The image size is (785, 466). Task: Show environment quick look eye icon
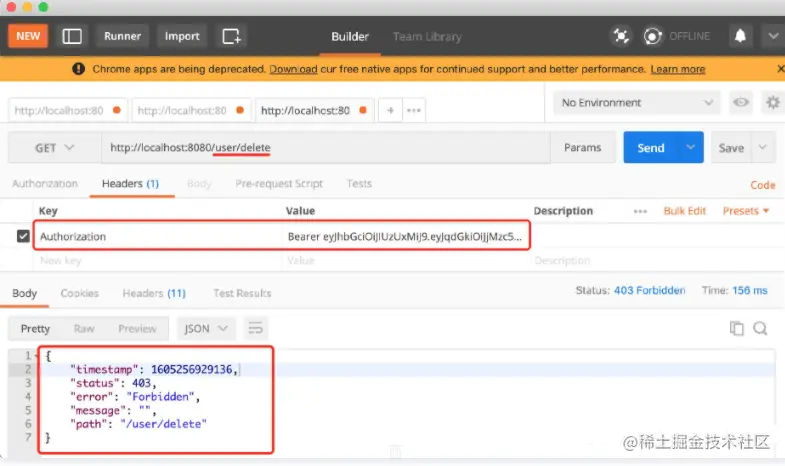pyautogui.click(x=740, y=103)
